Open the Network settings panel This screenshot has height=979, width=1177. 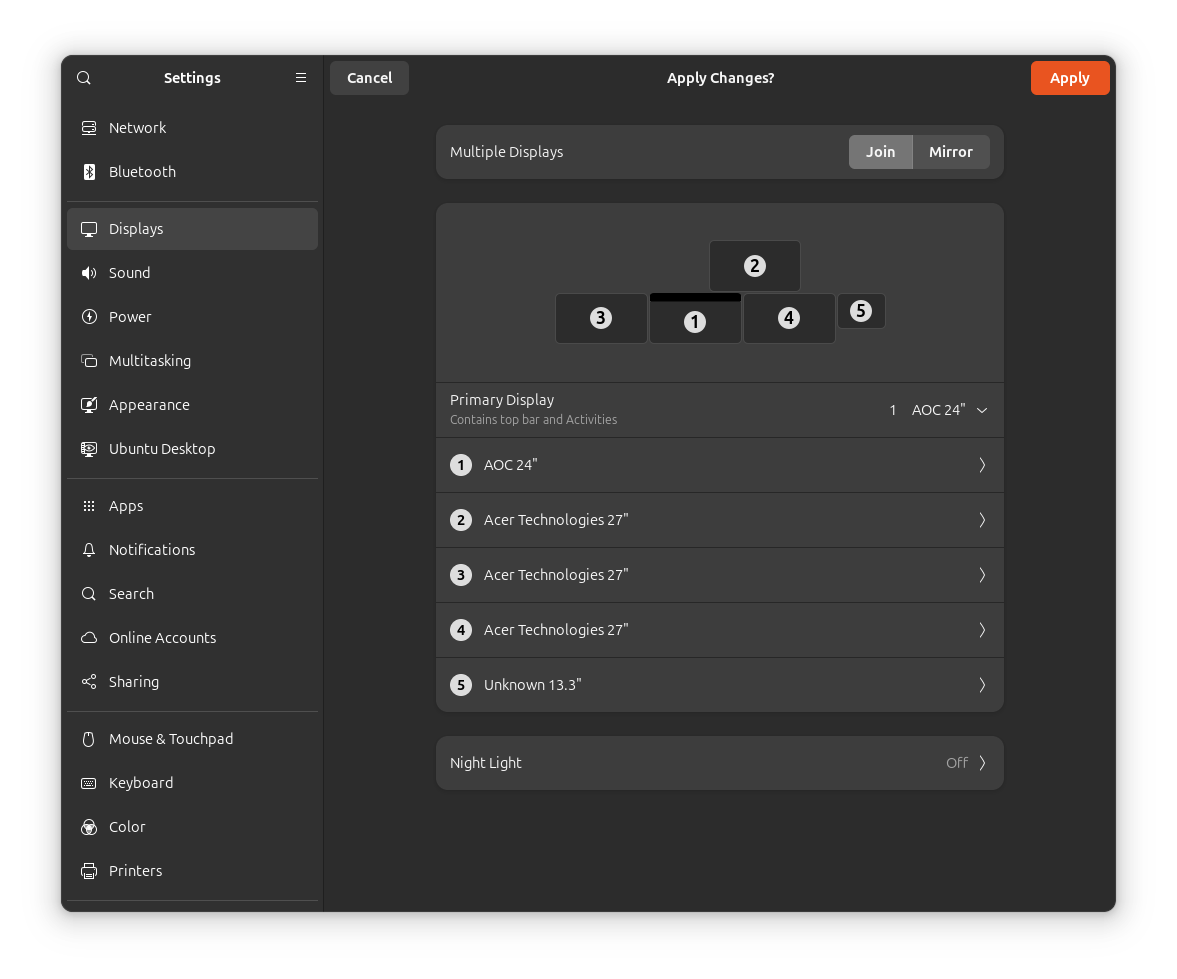point(192,128)
